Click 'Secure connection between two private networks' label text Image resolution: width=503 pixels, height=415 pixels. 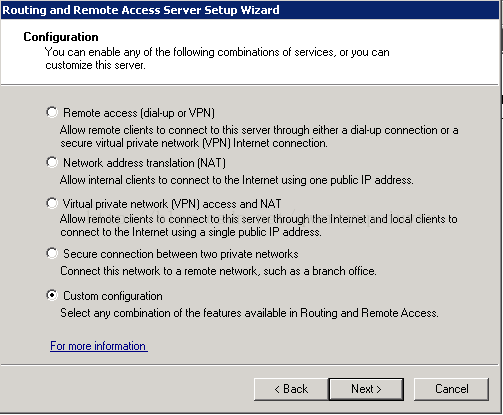coord(181,254)
